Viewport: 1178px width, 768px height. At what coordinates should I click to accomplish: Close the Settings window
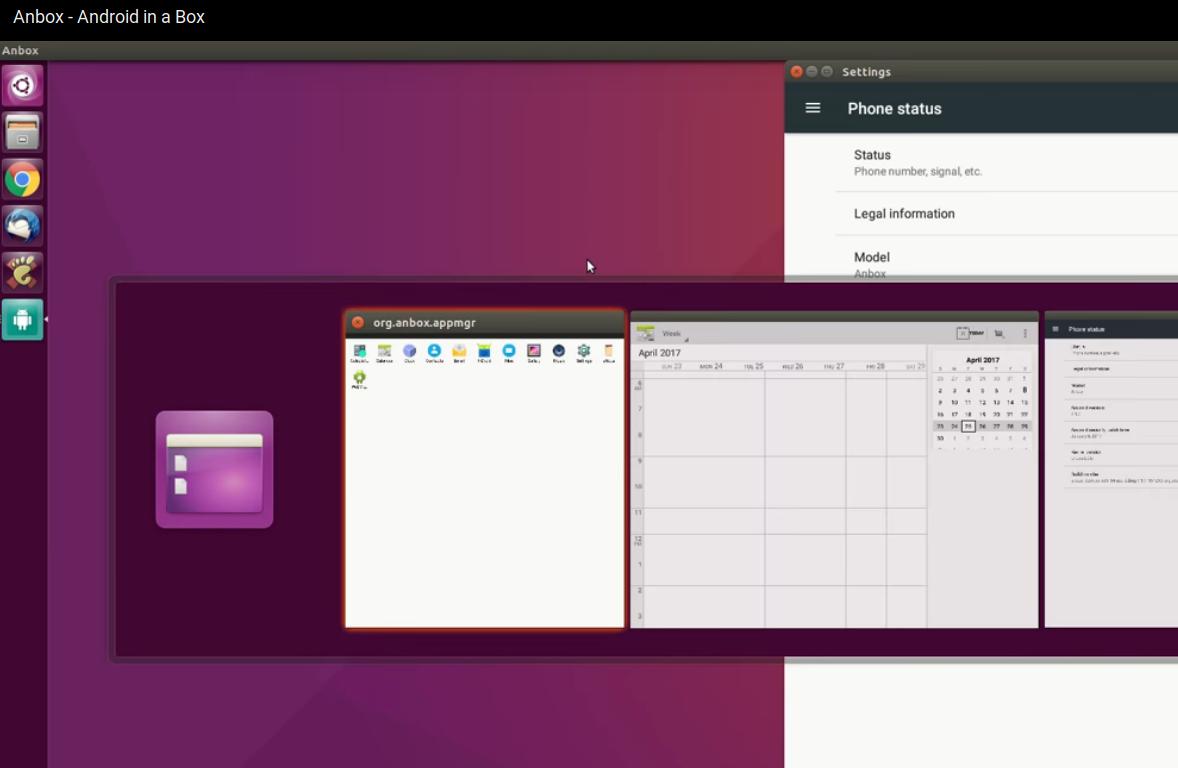click(796, 71)
